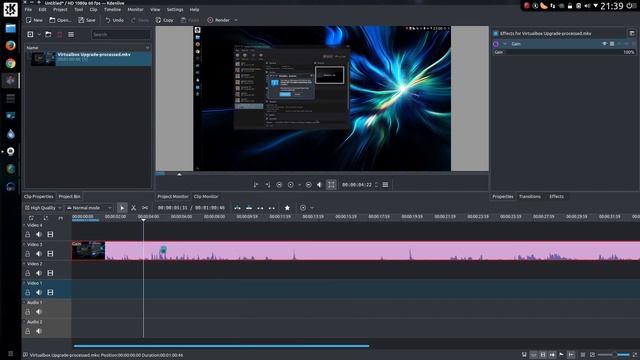Click the red delete clip icon in bin
Viewport: 640px width, 360px height.
tap(60, 35)
